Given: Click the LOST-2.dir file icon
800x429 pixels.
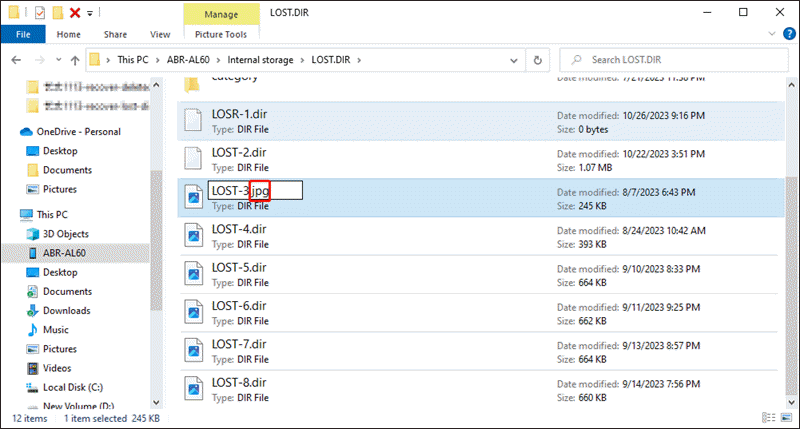Looking at the screenshot, I should pos(193,159).
